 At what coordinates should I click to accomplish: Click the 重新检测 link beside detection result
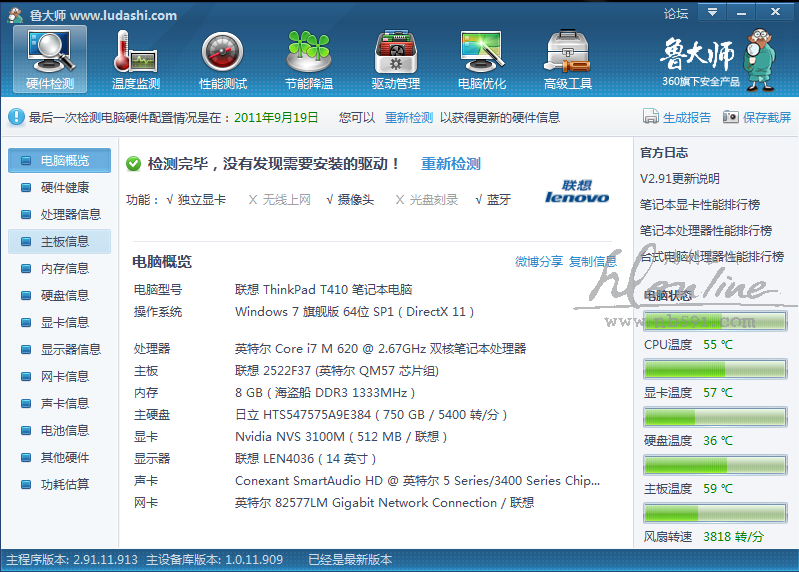click(450, 164)
